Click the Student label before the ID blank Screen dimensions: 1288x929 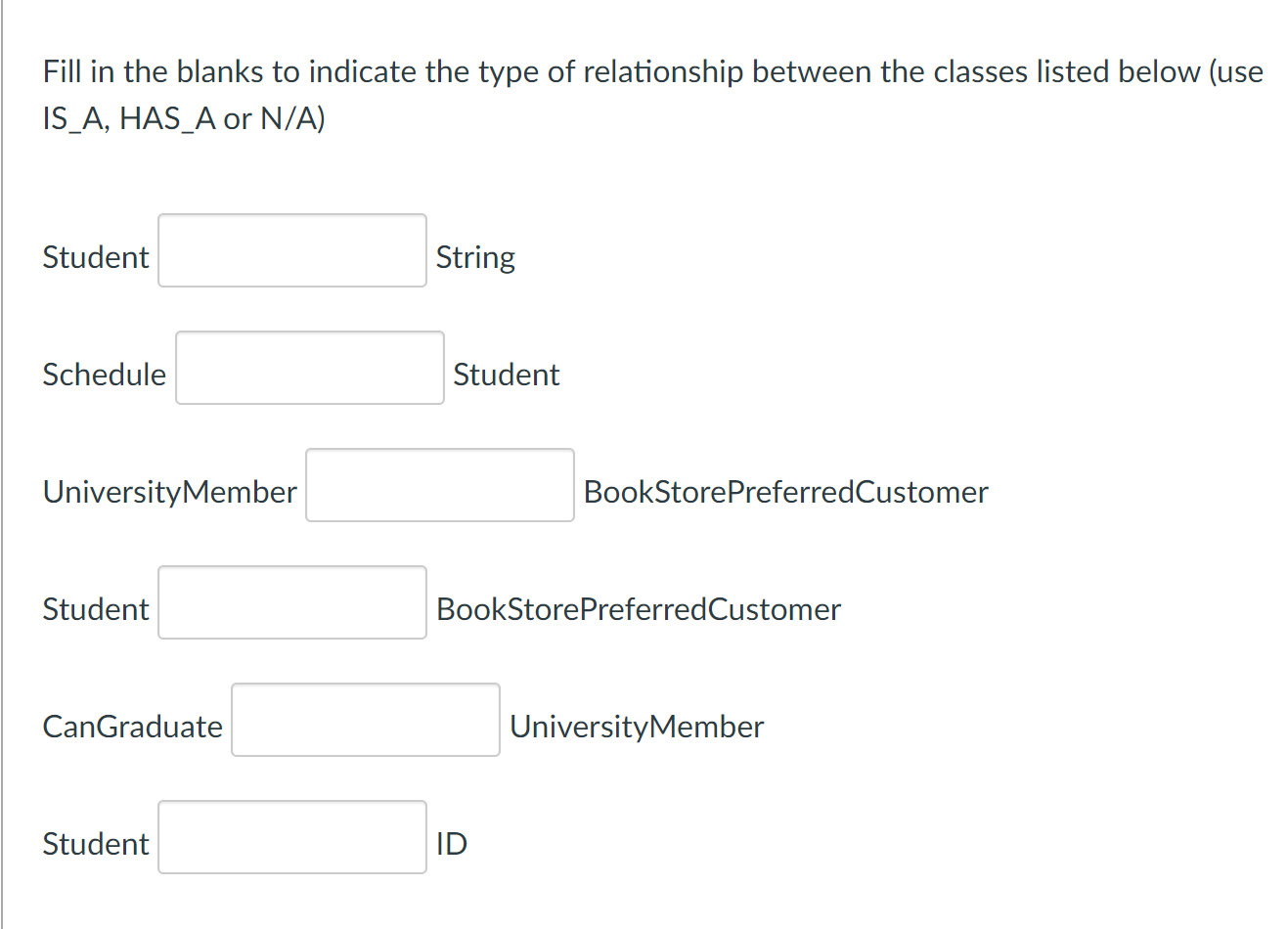click(x=96, y=844)
